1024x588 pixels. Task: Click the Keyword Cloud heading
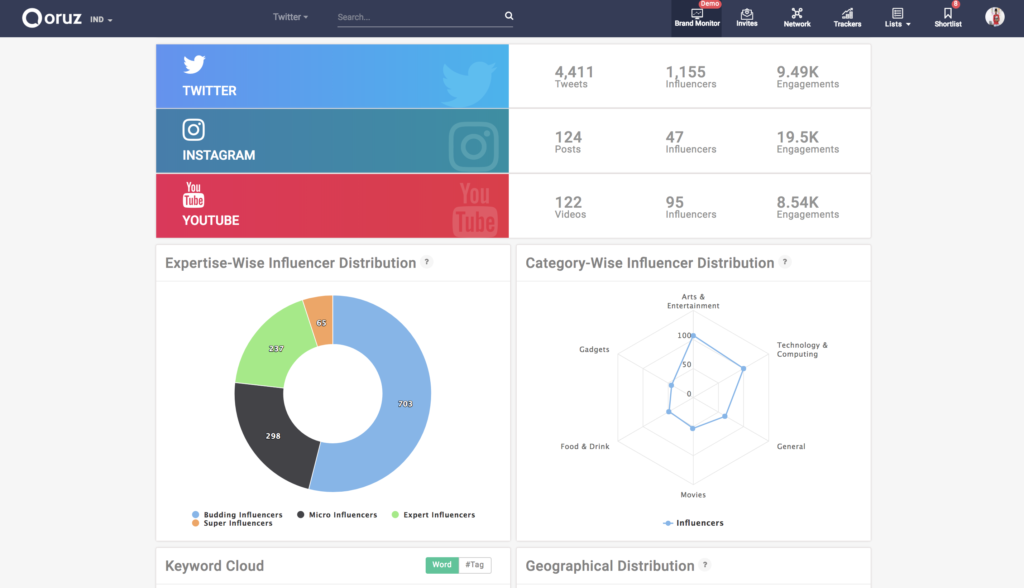[214, 566]
